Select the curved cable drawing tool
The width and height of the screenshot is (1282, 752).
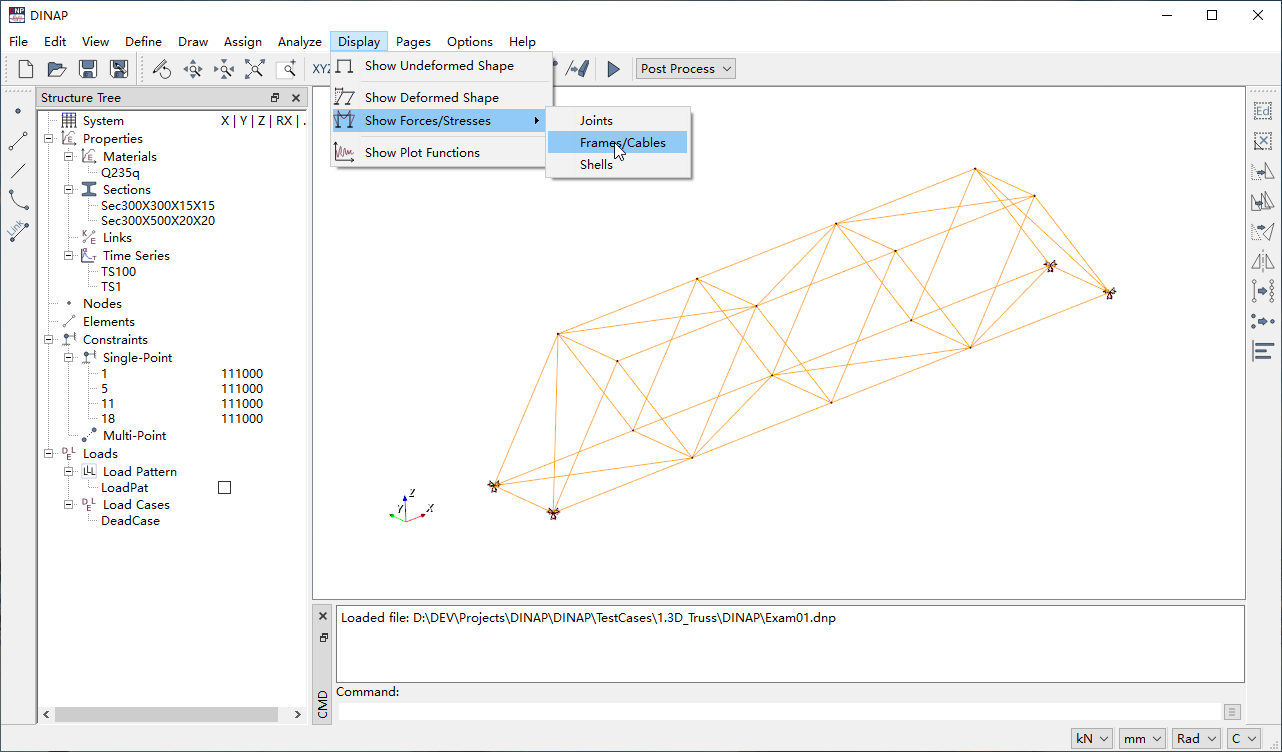coord(18,200)
